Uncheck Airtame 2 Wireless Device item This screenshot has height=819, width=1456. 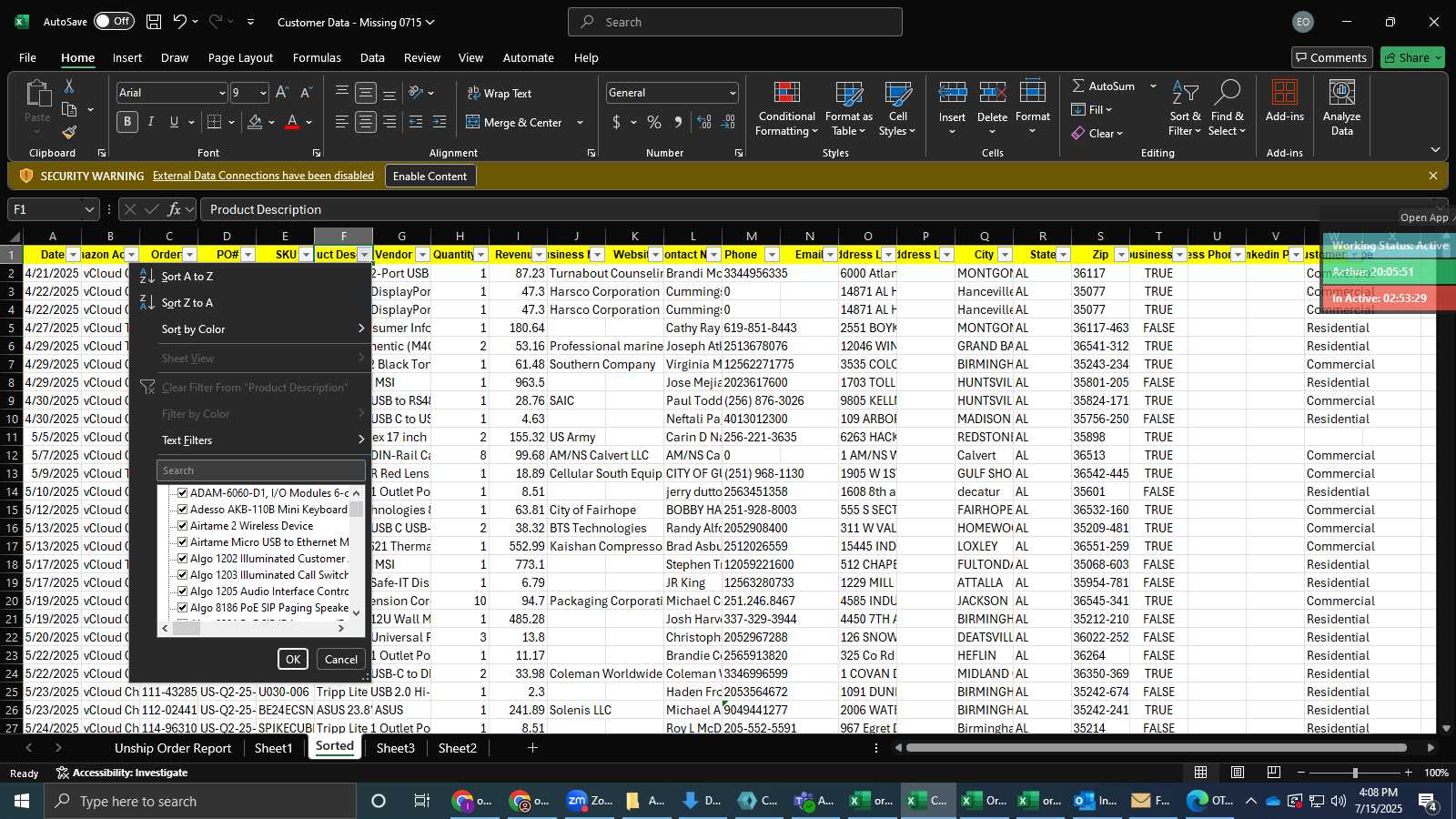pyautogui.click(x=182, y=526)
